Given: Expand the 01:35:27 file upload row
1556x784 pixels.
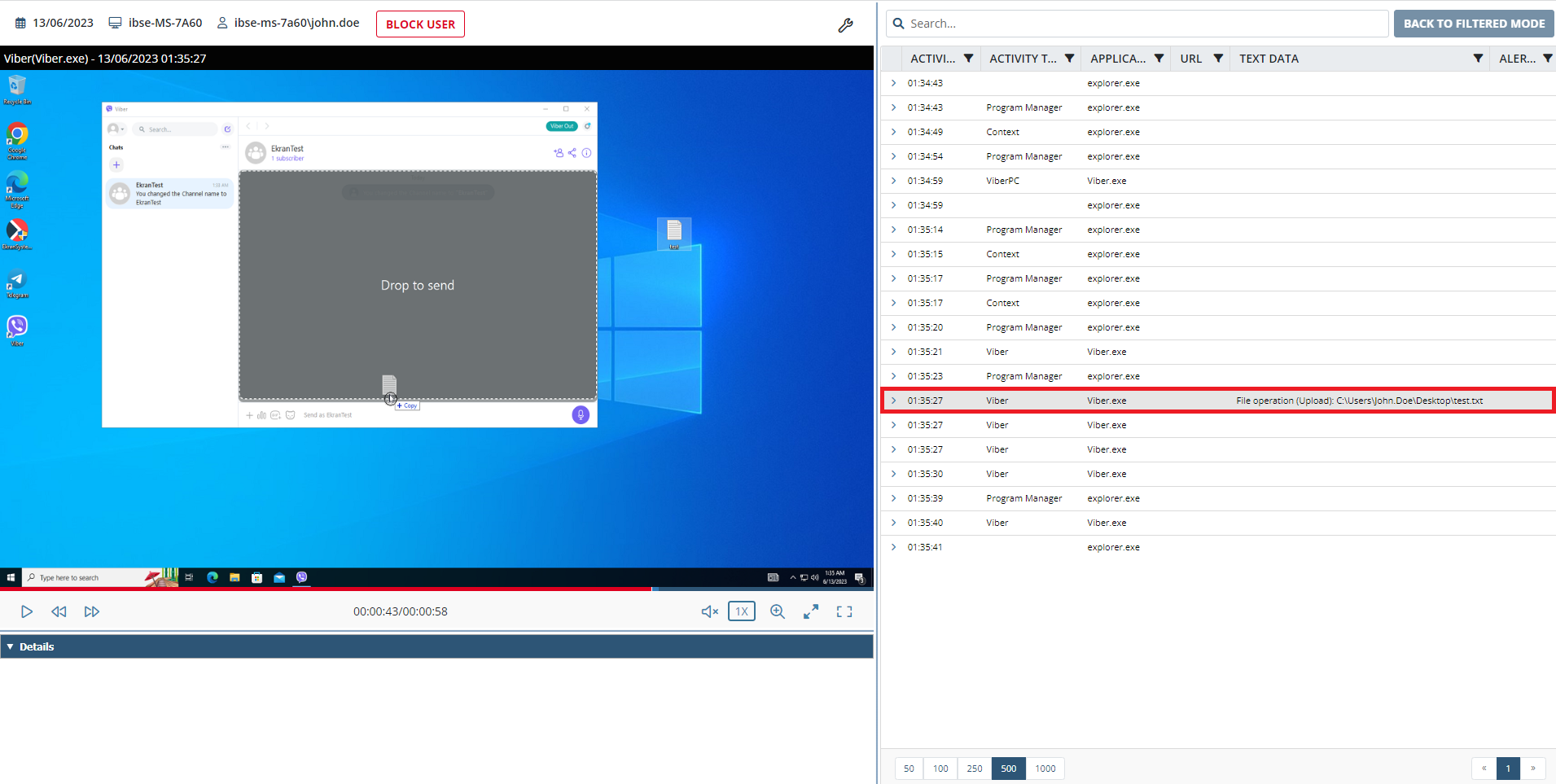Looking at the screenshot, I should (893, 401).
